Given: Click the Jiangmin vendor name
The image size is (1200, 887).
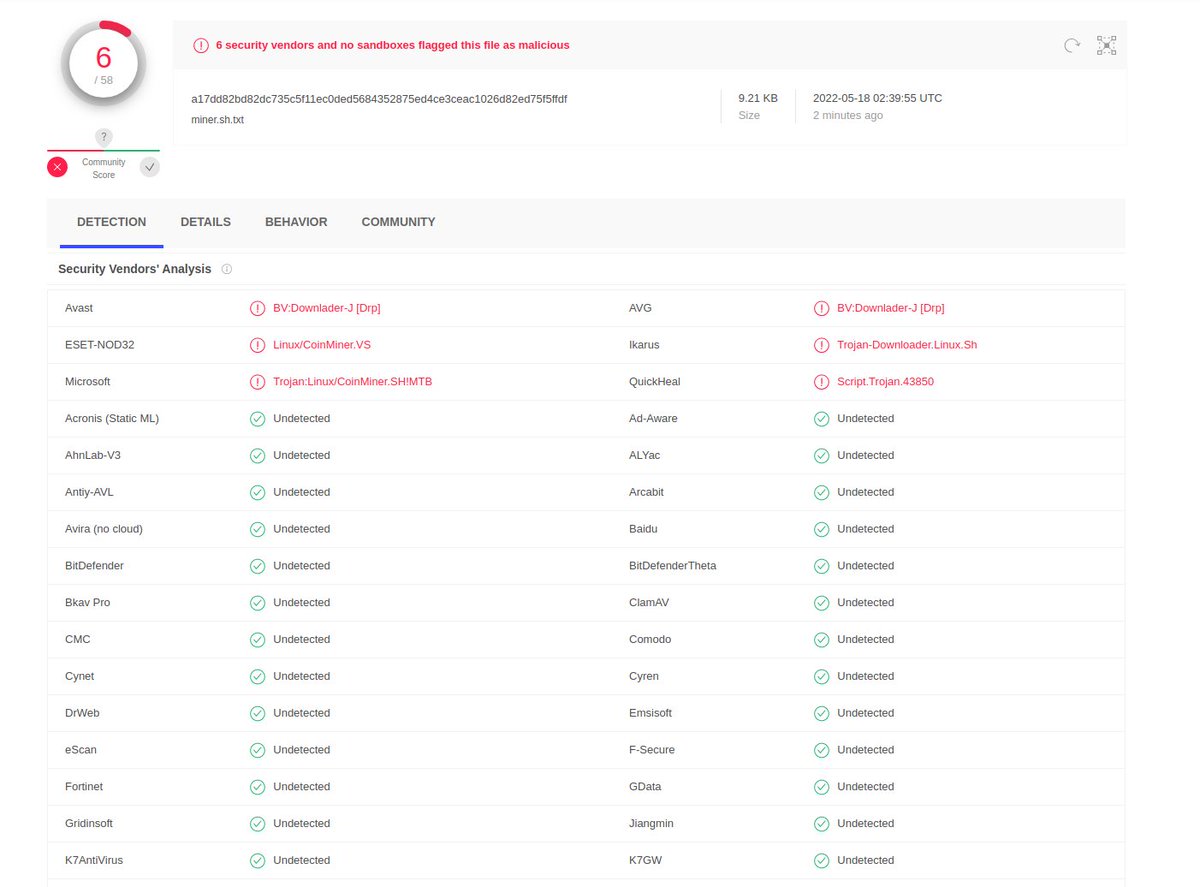Looking at the screenshot, I should point(651,823).
